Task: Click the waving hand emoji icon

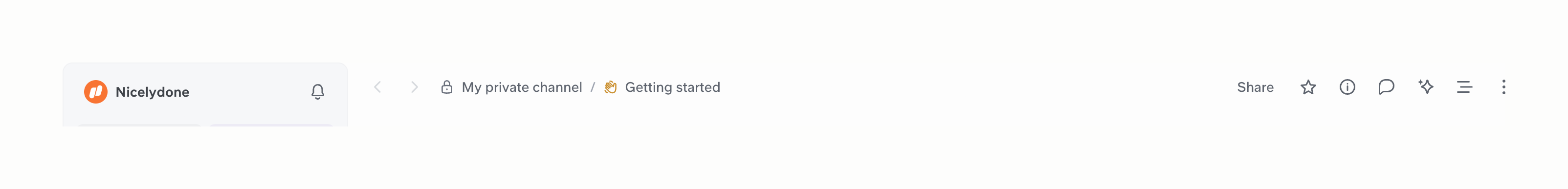Action: 611,87
